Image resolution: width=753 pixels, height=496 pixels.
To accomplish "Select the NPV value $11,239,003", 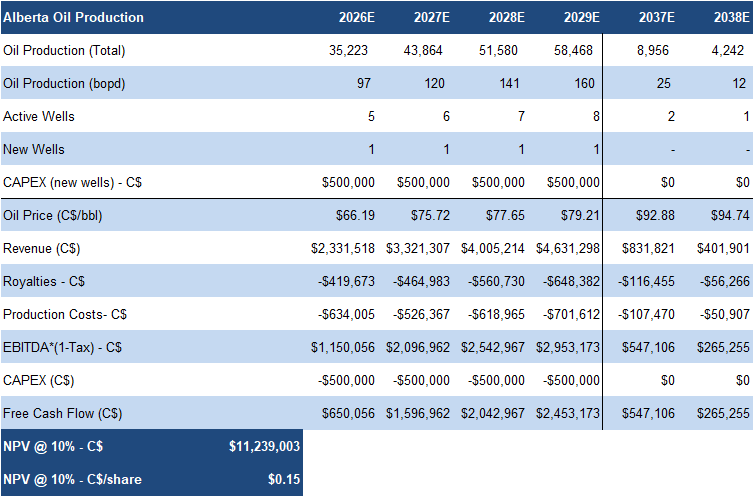I will (264, 446).
